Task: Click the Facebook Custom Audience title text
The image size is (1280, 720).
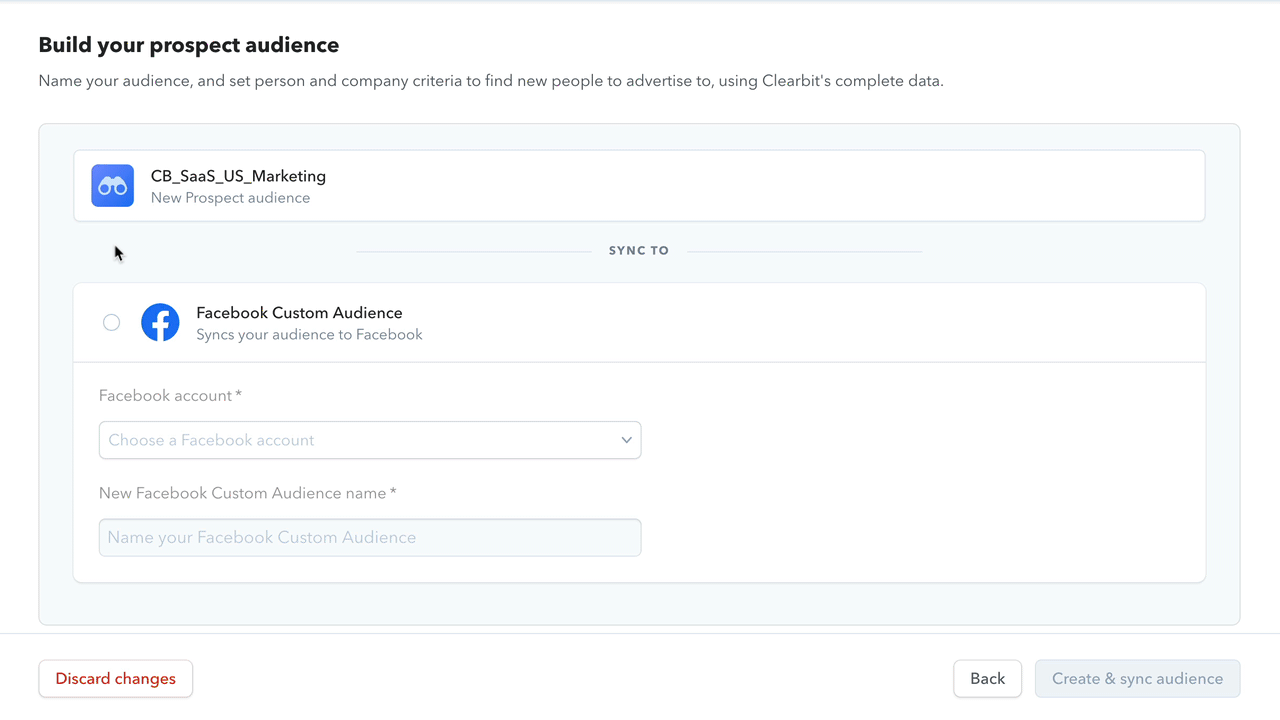Action: [x=299, y=313]
